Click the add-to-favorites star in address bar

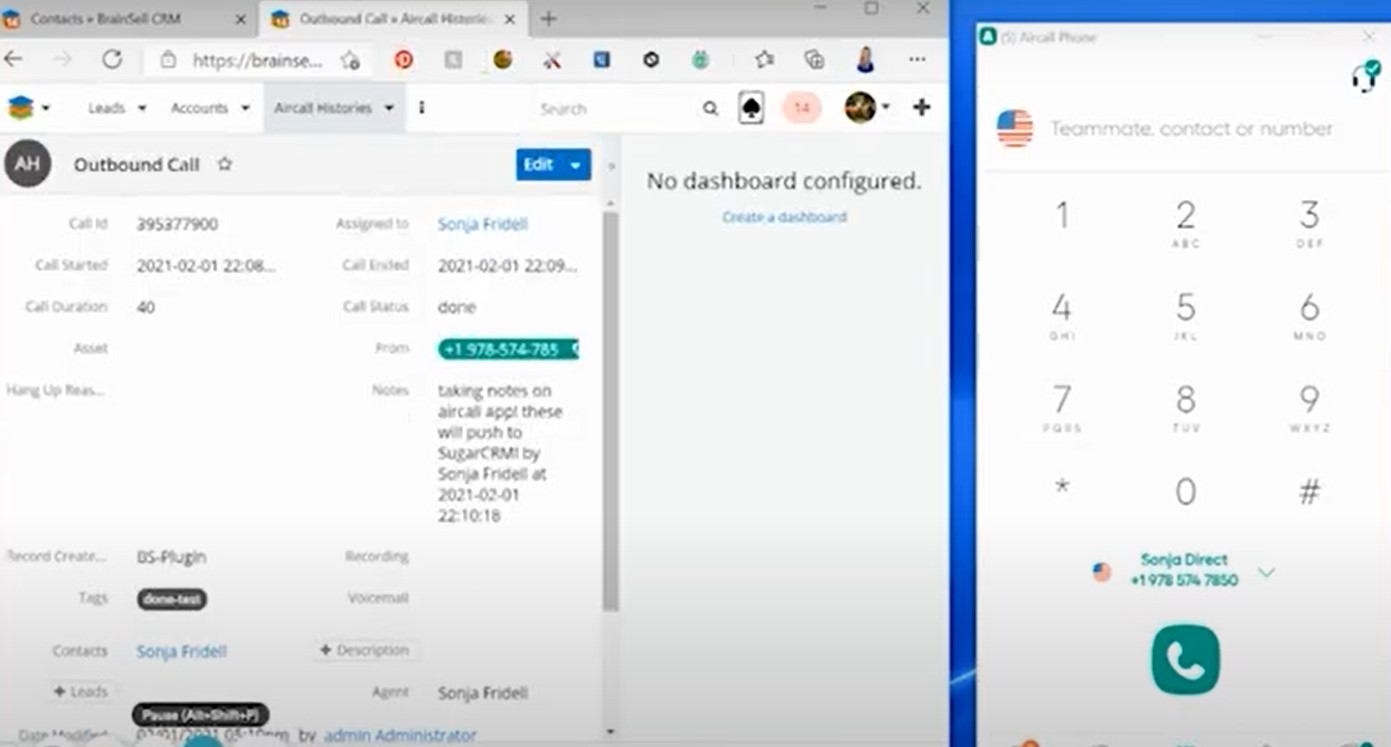pos(349,60)
